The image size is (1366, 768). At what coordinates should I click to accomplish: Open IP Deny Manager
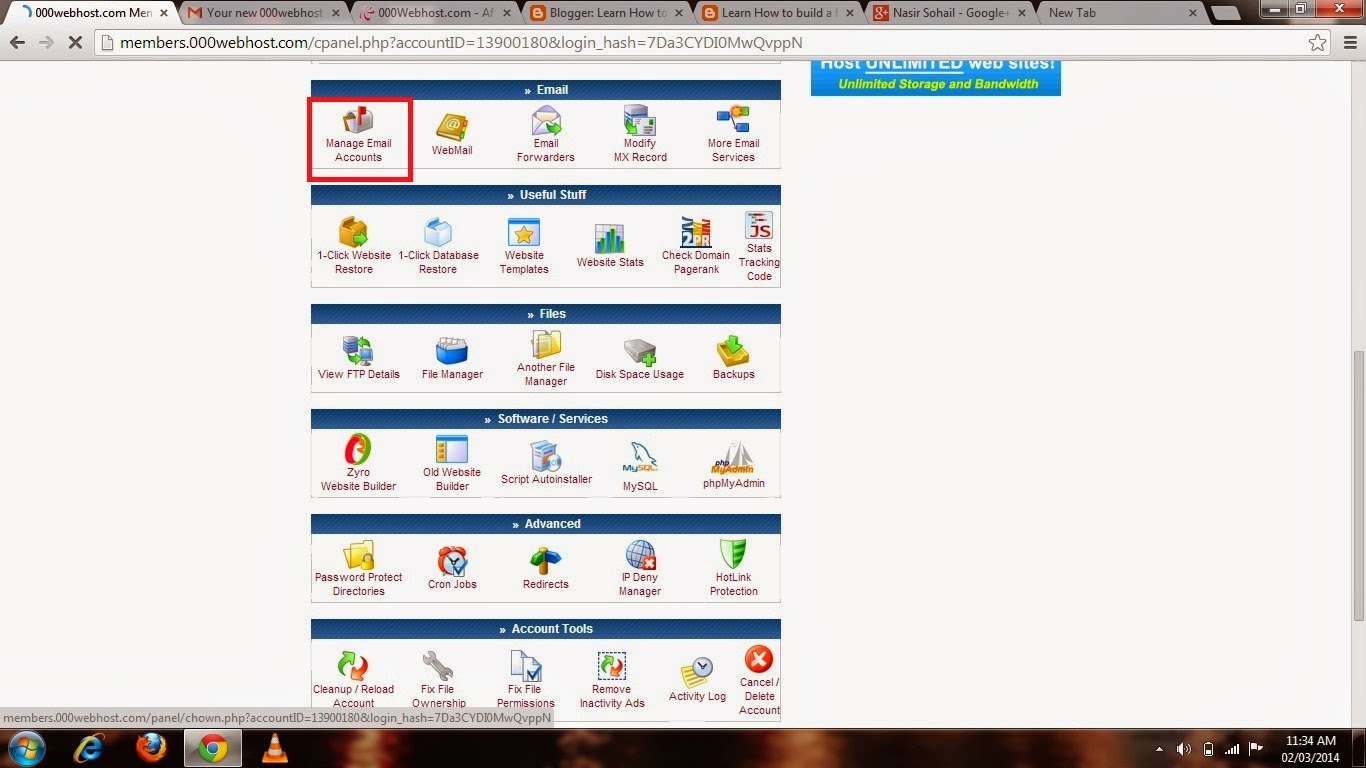[x=640, y=568]
